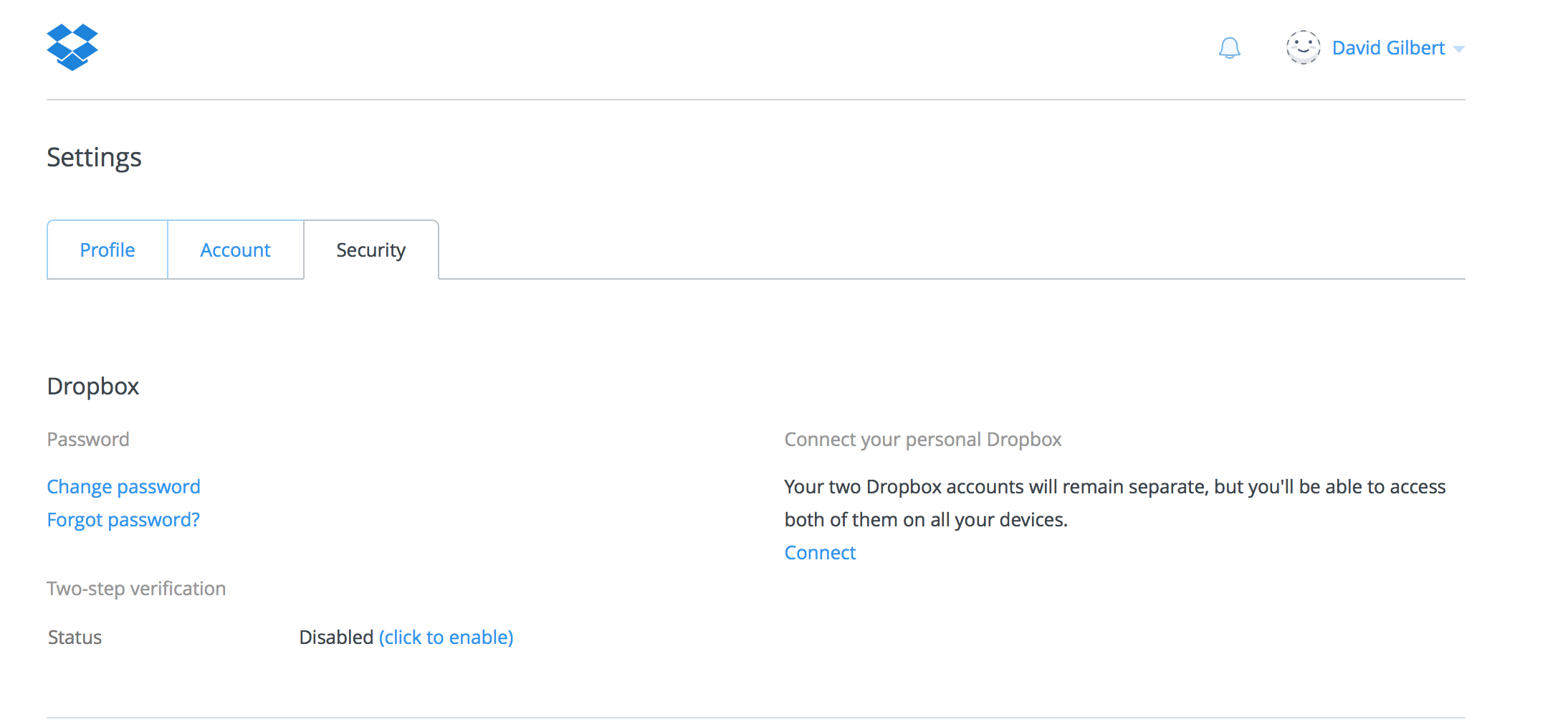Open the Dropbox logo home link

72,47
